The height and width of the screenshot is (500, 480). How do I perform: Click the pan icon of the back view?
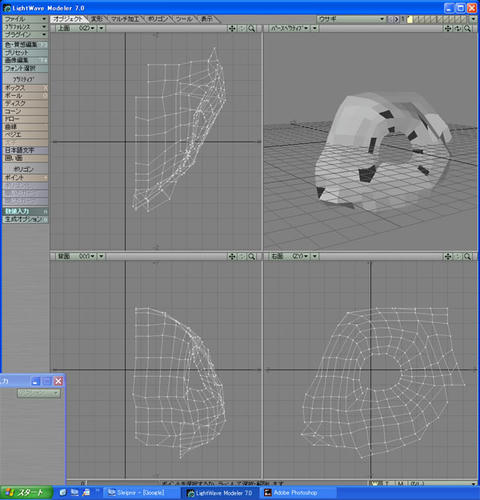click(232, 256)
